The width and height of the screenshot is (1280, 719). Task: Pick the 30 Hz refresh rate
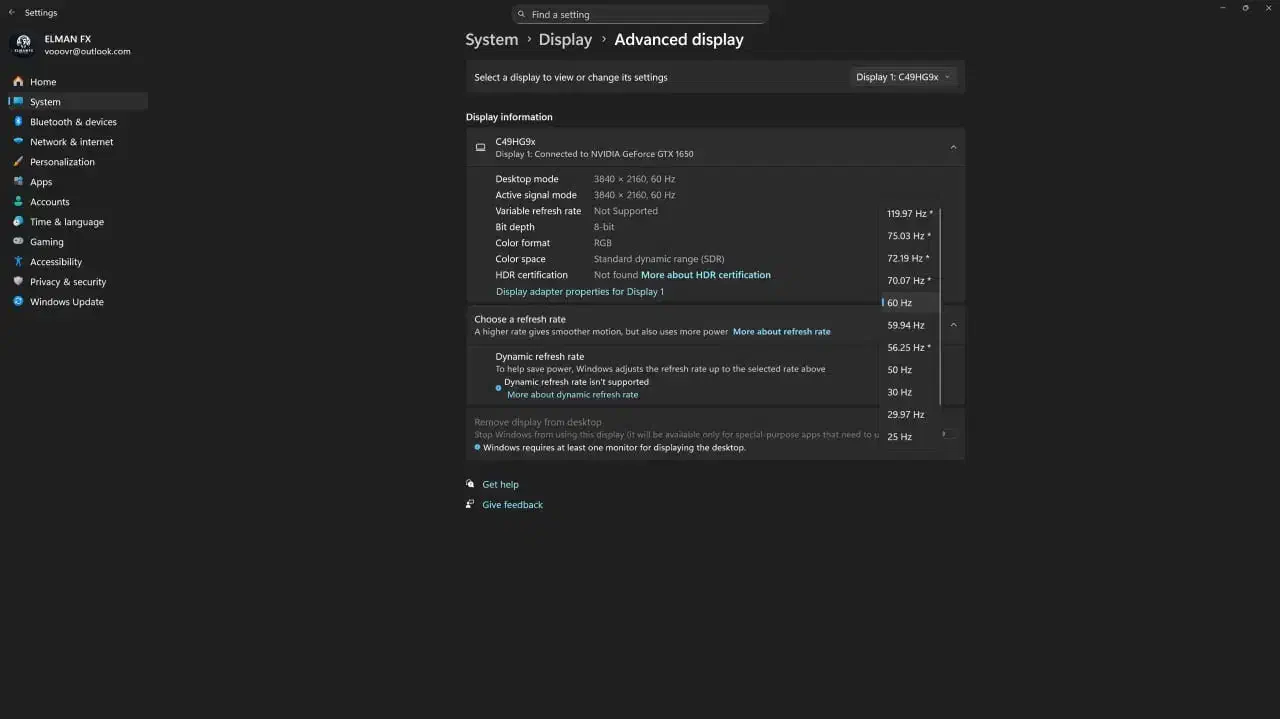click(899, 392)
